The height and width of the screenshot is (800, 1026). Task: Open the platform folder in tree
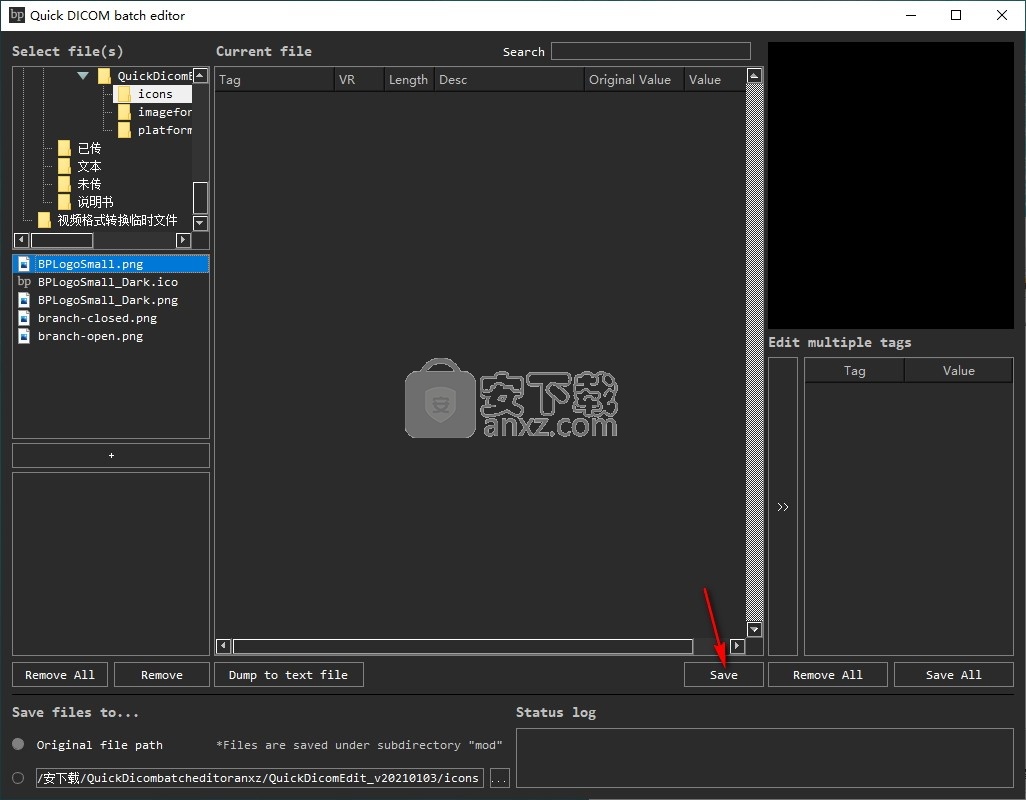point(164,130)
